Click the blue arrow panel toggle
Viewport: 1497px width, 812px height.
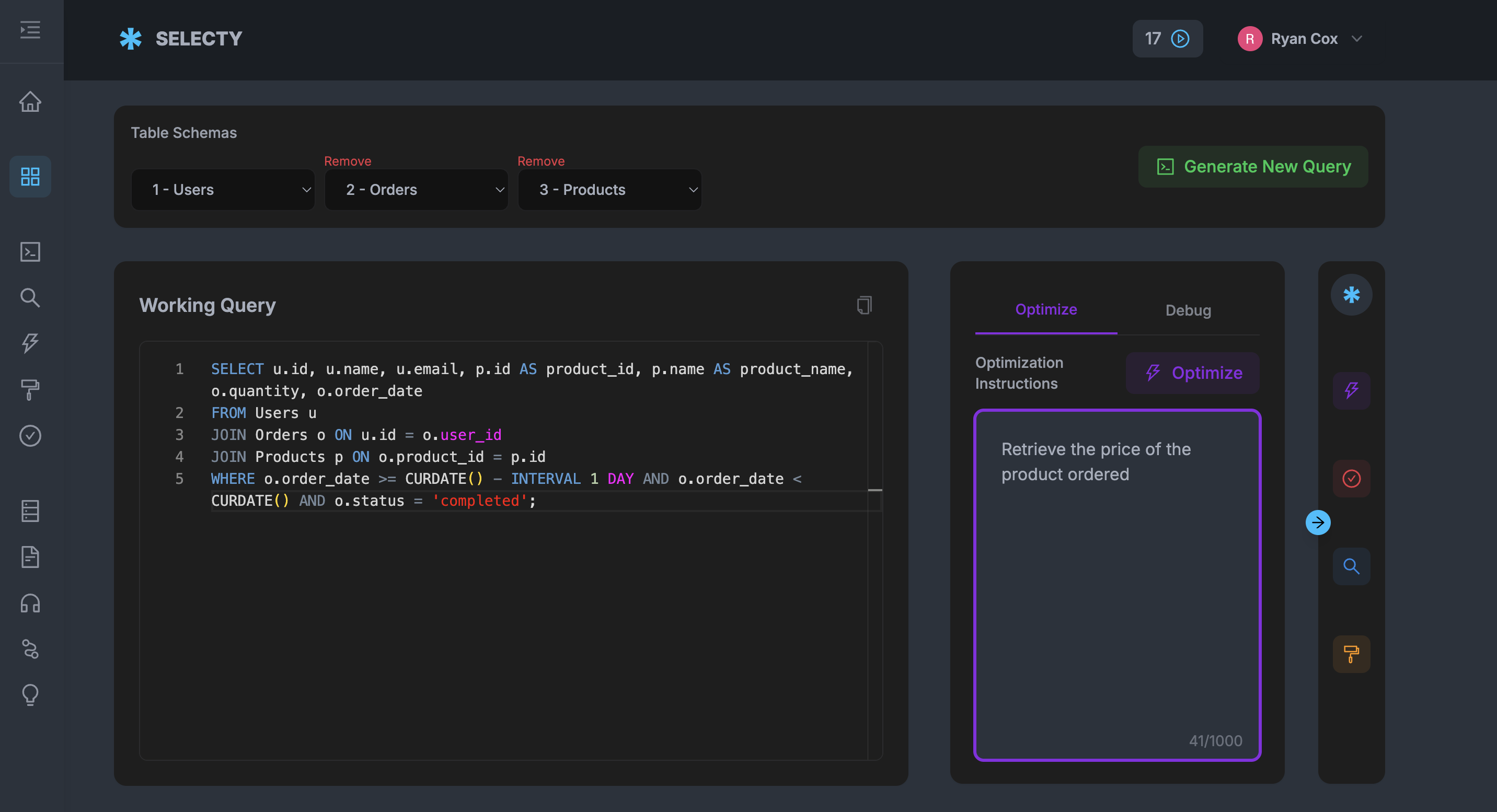click(1317, 523)
